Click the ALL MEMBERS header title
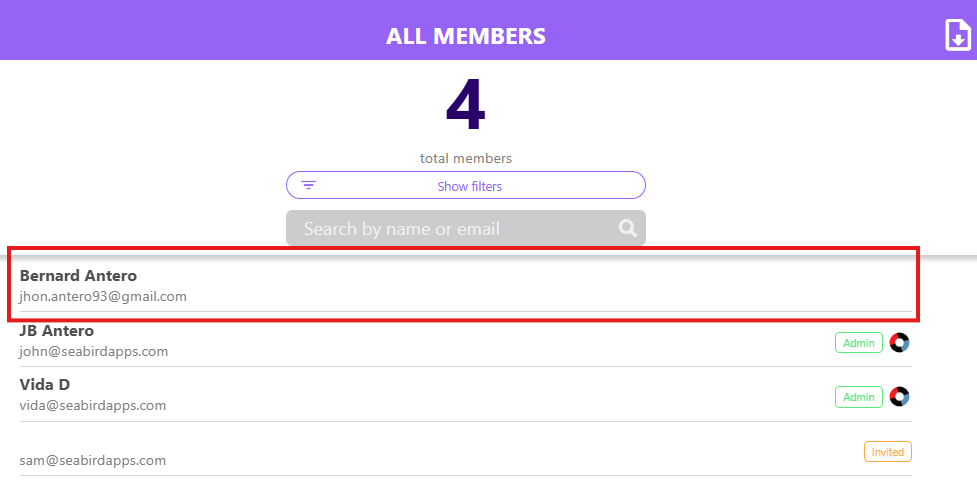Screen dimensions: 977x491 pyautogui.click(x=465, y=36)
